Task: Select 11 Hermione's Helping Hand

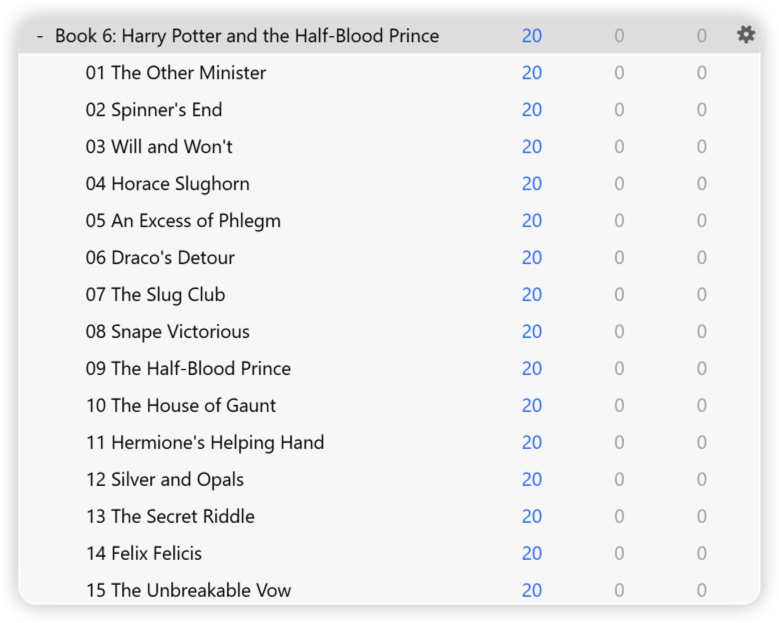Action: tap(205, 442)
